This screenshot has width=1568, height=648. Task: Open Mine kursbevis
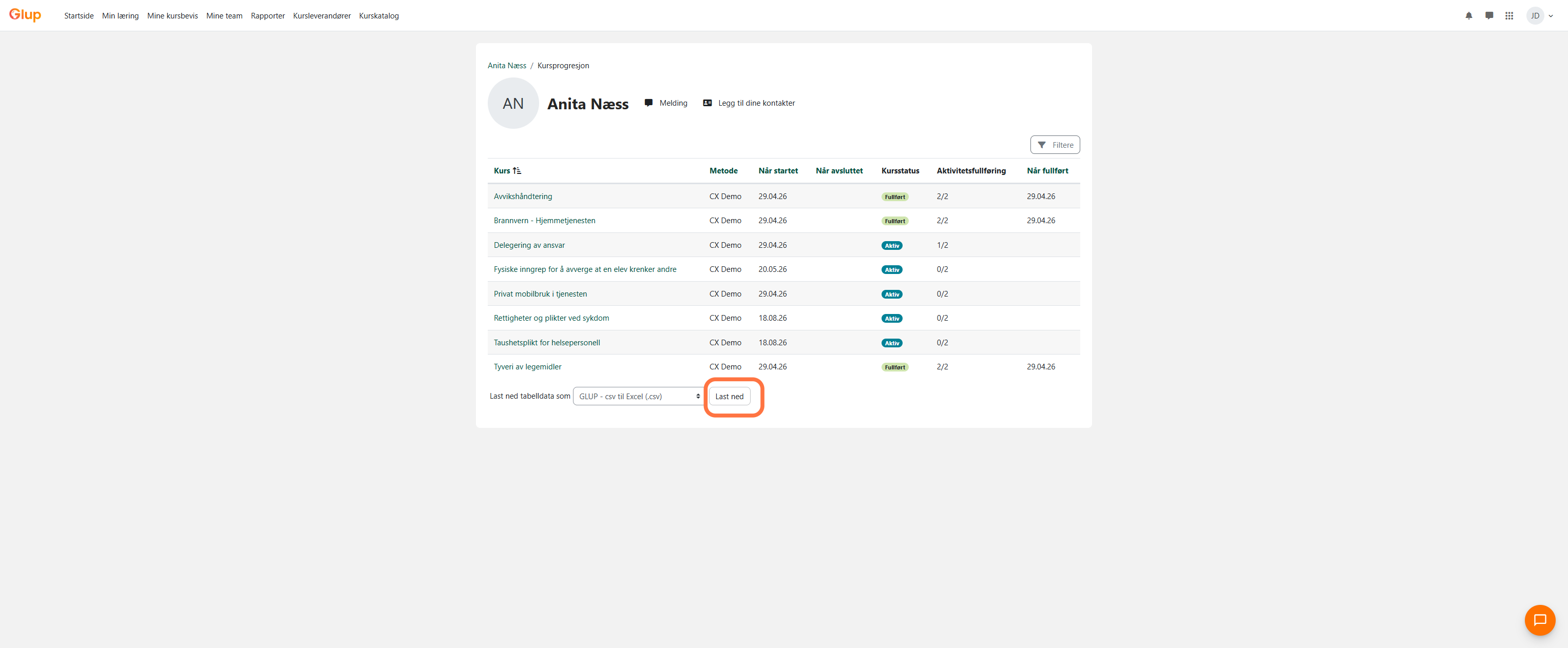coord(173,16)
